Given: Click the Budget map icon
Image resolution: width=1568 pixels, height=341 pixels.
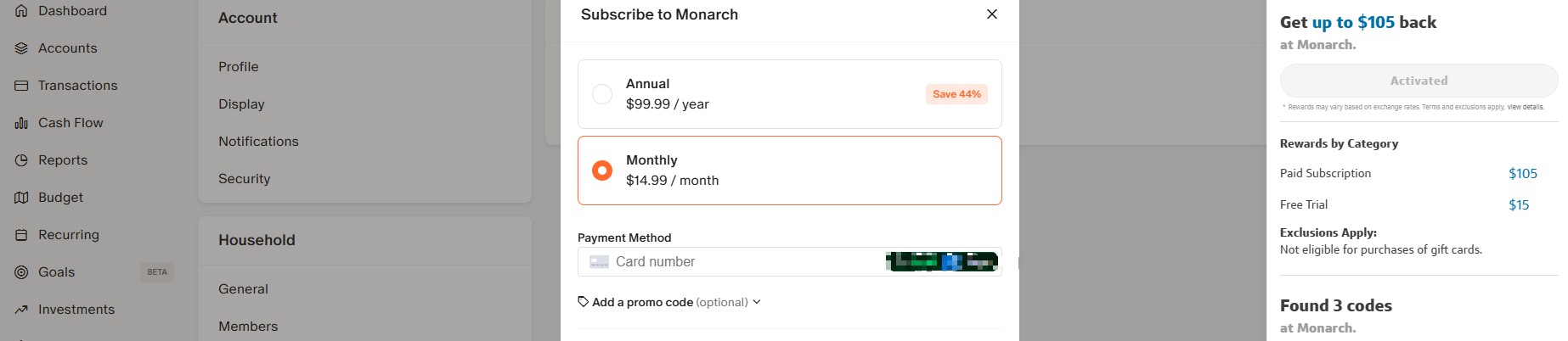Looking at the screenshot, I should click(21, 198).
